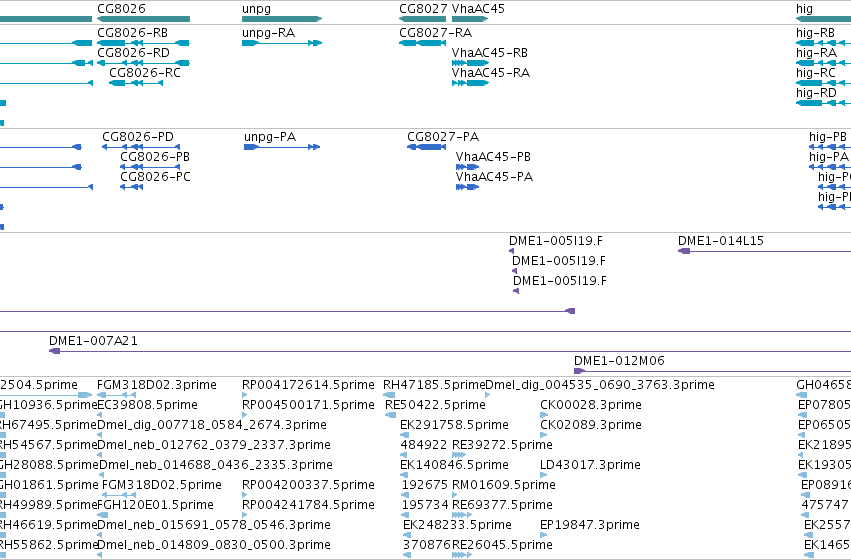Select BAC clone DME1-012M06
The height and width of the screenshot is (560, 851).
click(619, 361)
